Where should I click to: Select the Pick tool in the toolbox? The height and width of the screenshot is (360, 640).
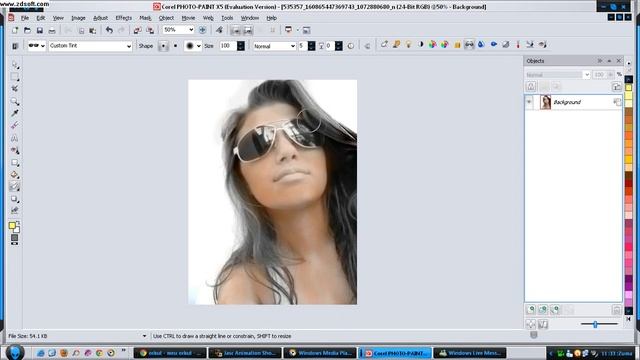click(15, 65)
